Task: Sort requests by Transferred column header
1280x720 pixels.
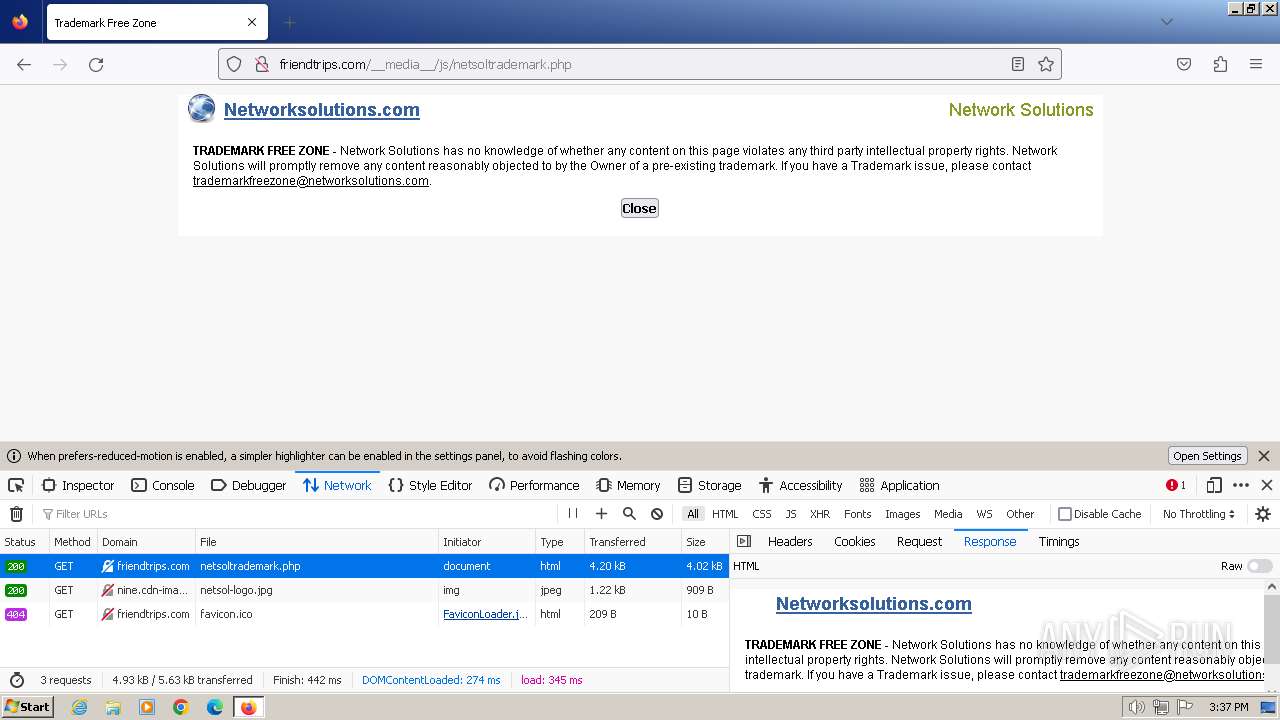Action: tap(633, 541)
